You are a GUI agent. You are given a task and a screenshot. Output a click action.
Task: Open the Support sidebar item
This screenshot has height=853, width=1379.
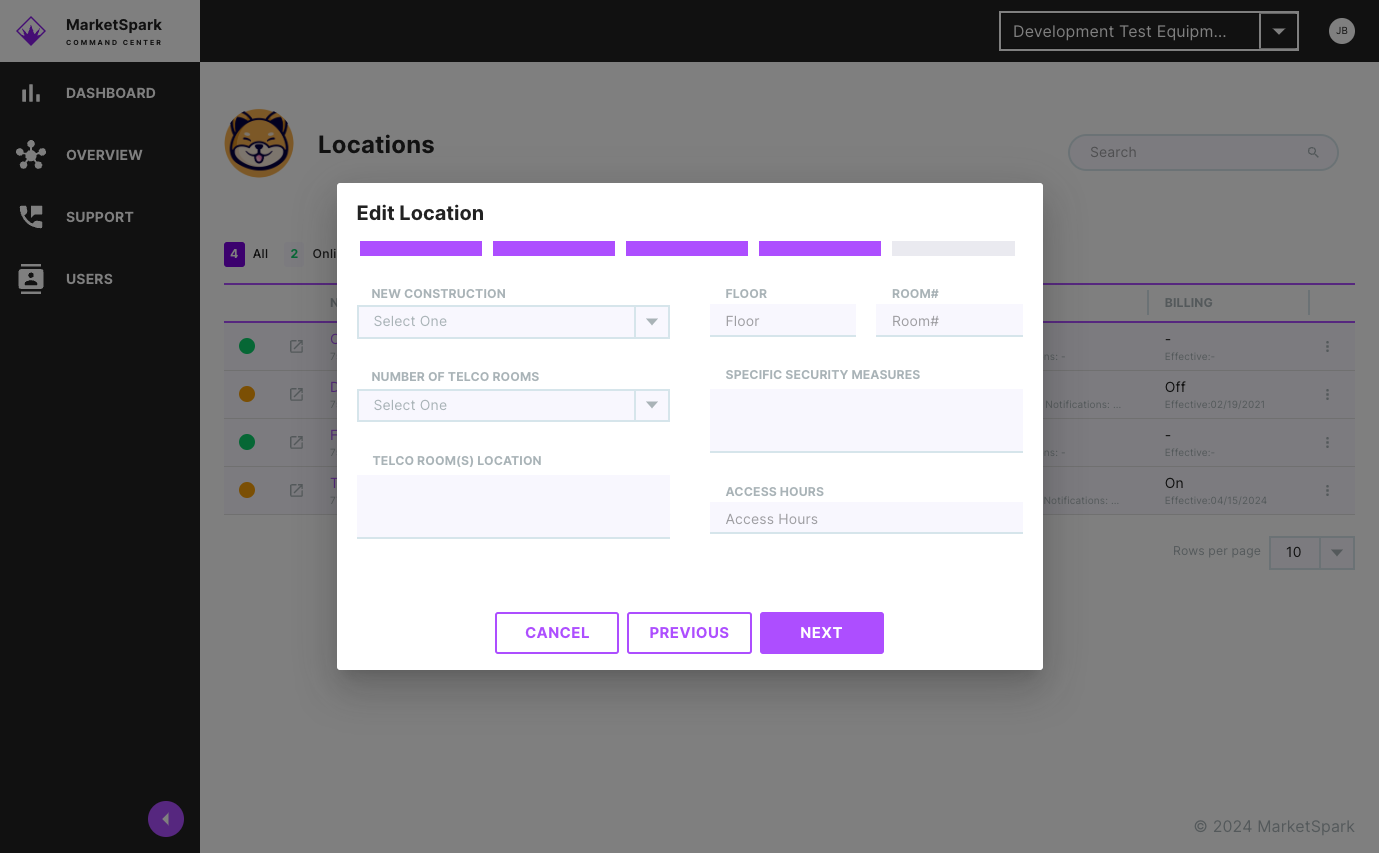click(100, 217)
